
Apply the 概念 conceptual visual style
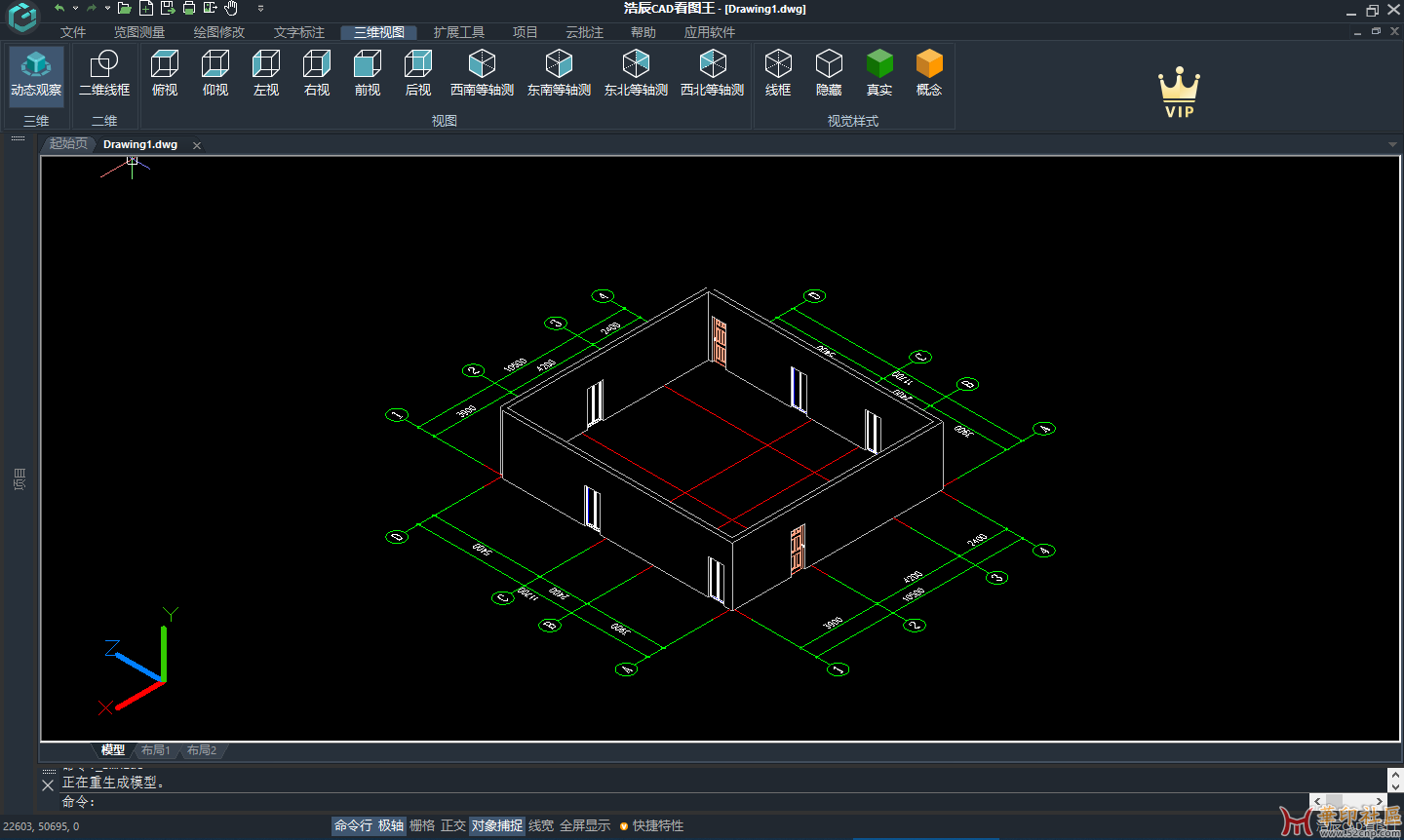pyautogui.click(x=929, y=75)
